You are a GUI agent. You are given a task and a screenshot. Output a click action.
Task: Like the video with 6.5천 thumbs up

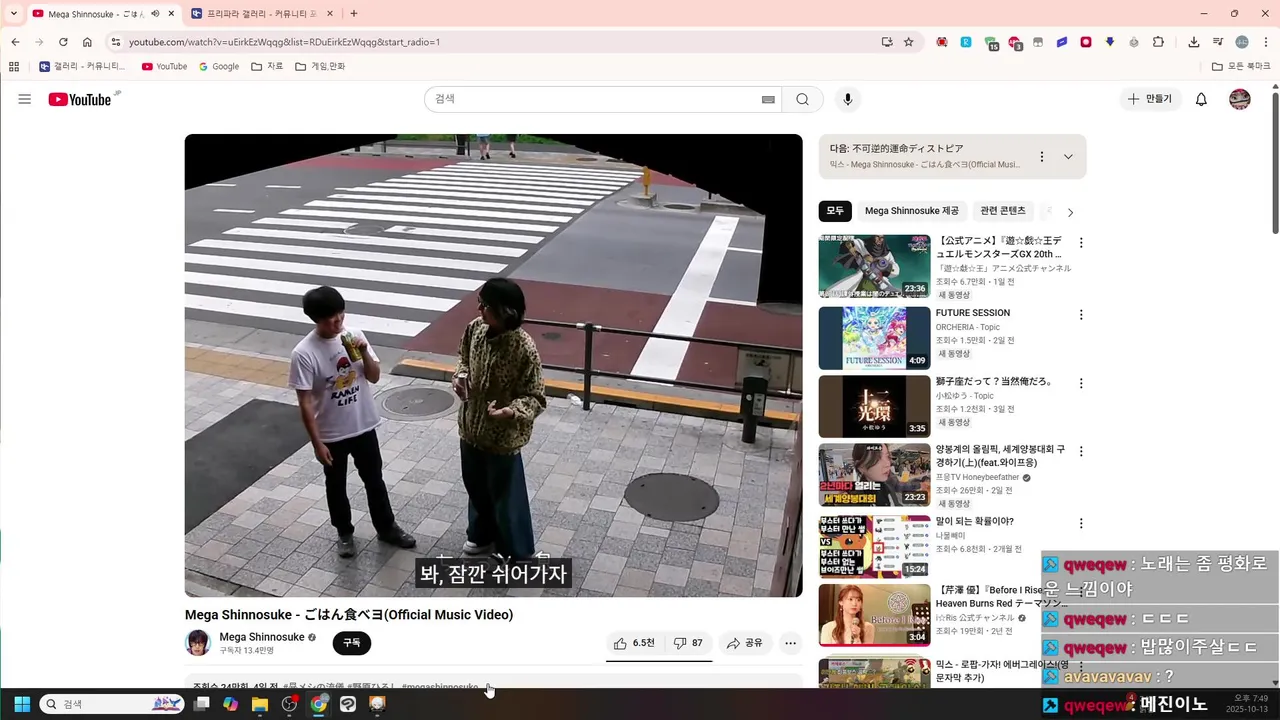[x=635, y=643]
